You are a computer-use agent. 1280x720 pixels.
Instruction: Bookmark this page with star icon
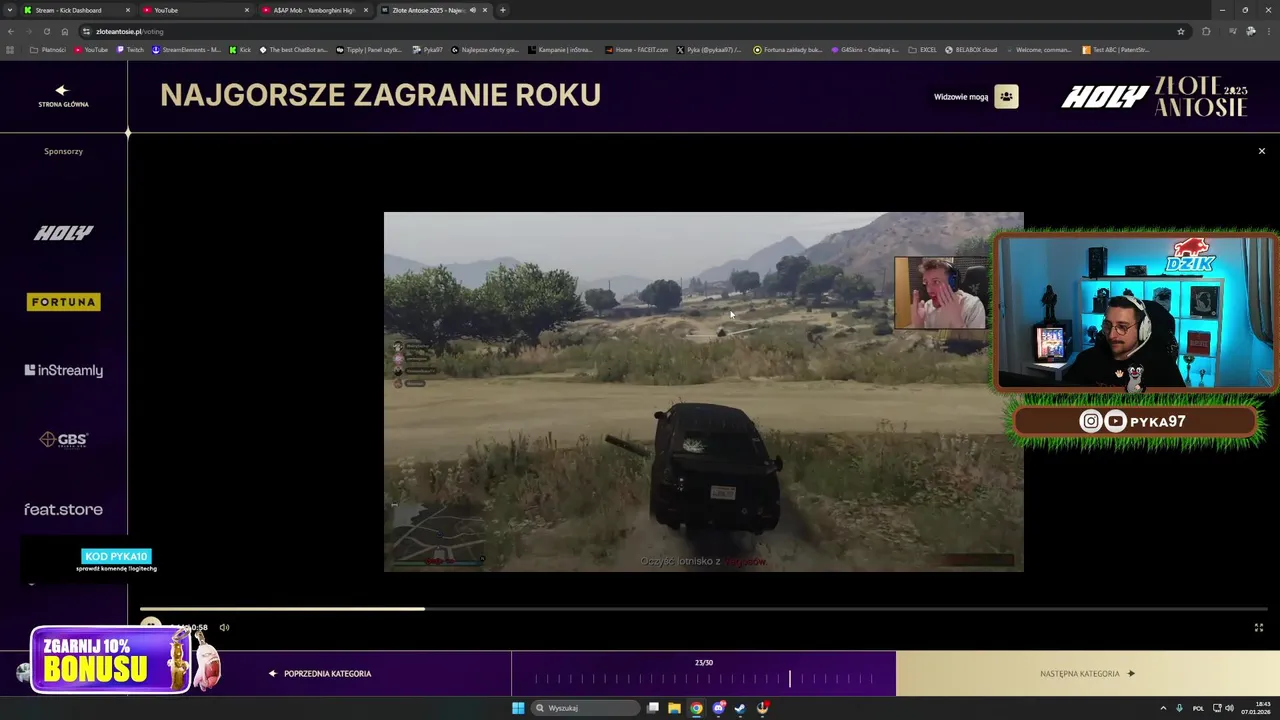1180,31
